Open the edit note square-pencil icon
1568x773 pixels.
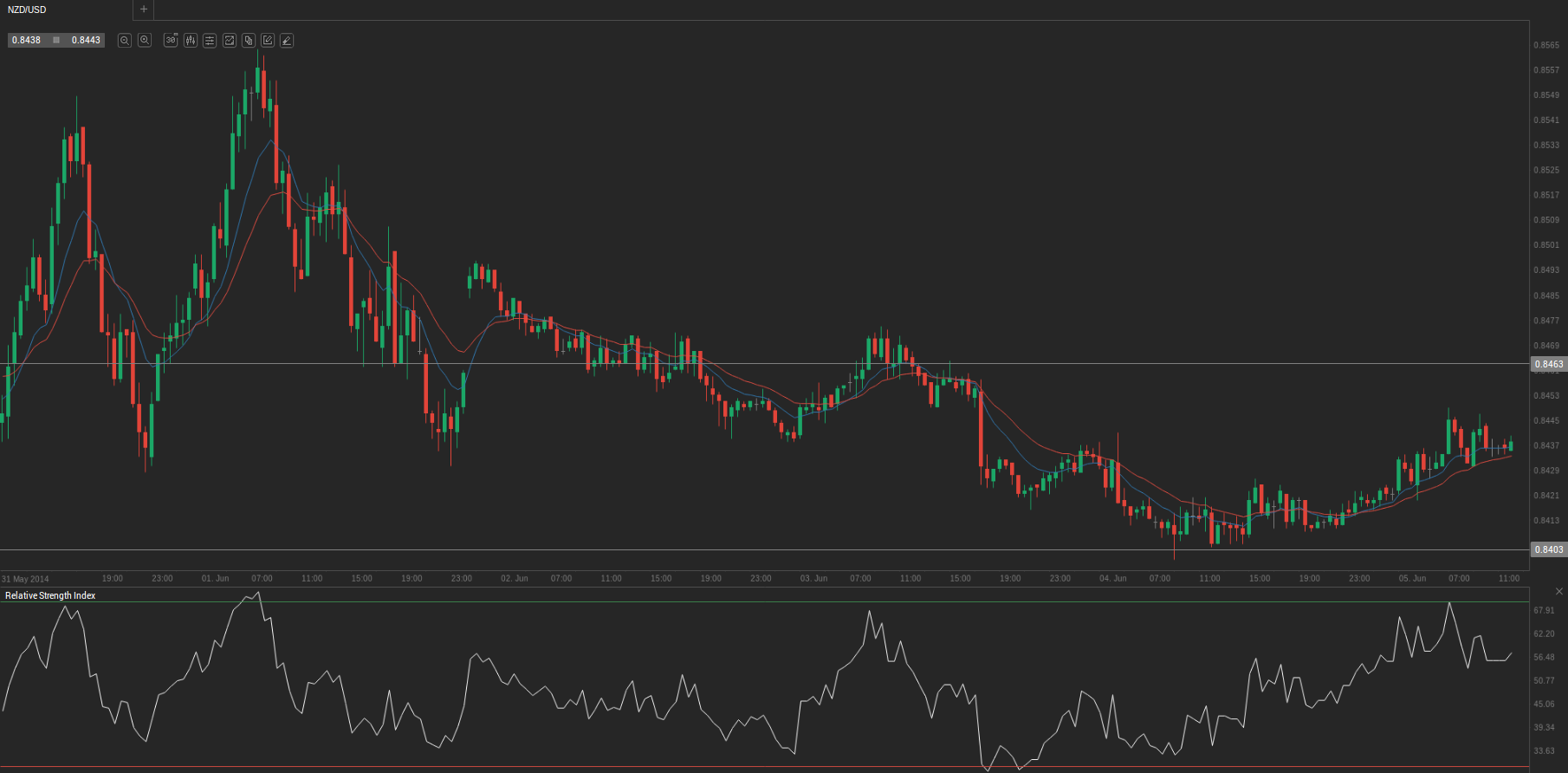(268, 41)
